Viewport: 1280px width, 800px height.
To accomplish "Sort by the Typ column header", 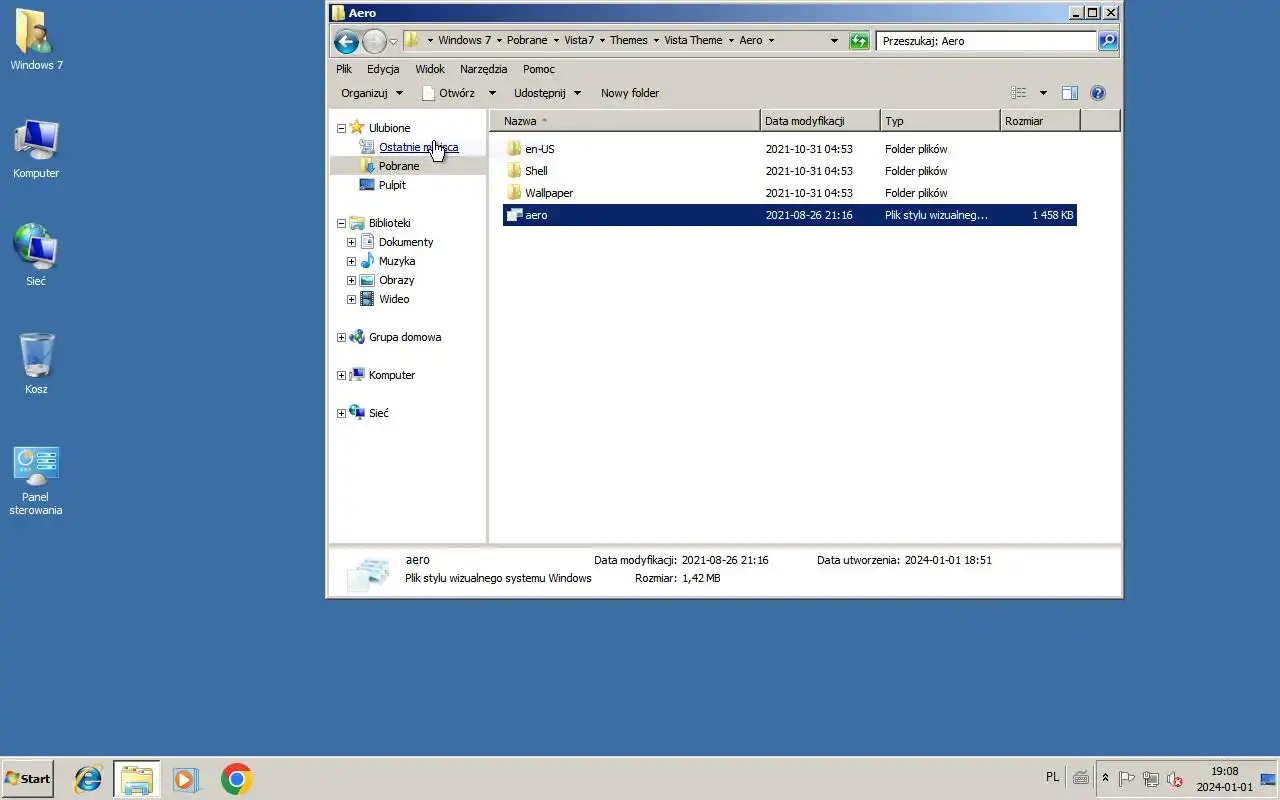I will [940, 121].
